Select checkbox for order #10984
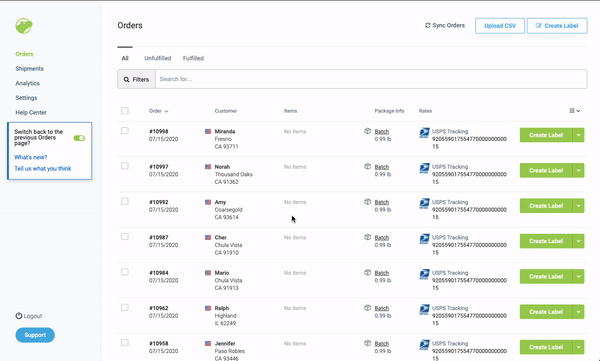Viewport: 600px width, 361px height. 125,272
